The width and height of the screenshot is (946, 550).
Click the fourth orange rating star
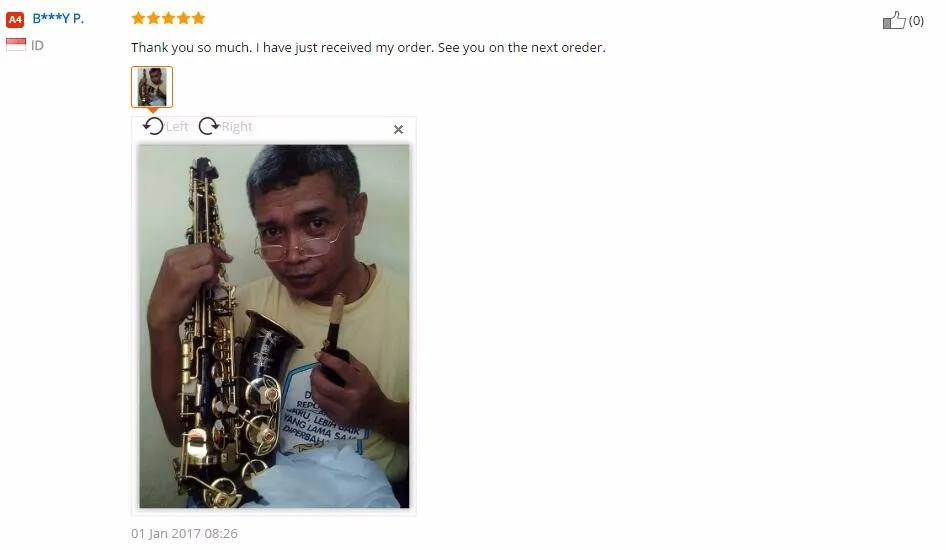(183, 18)
